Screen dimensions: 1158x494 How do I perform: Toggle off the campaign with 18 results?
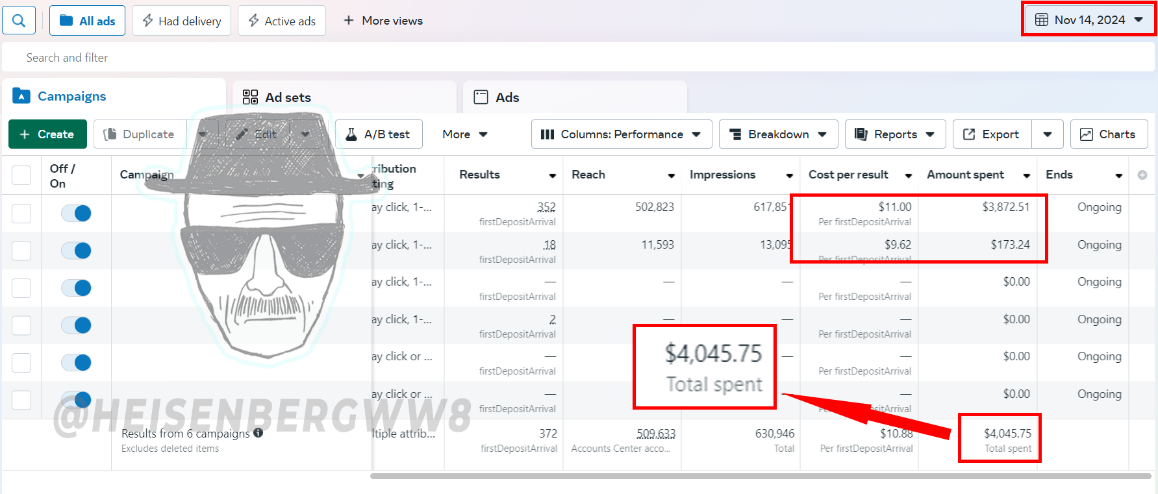76,250
